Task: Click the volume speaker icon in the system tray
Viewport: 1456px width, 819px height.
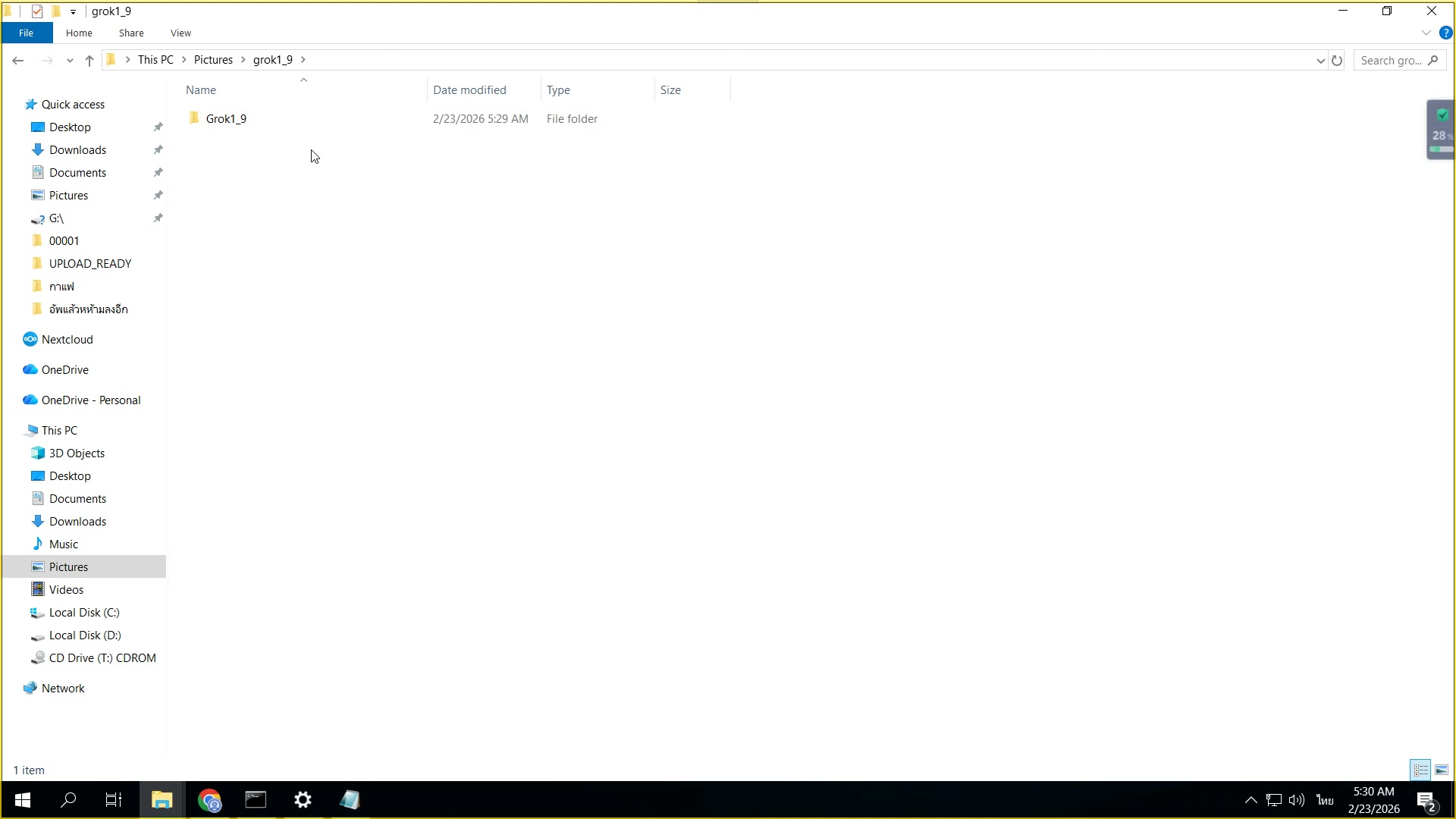Action: click(x=1297, y=800)
